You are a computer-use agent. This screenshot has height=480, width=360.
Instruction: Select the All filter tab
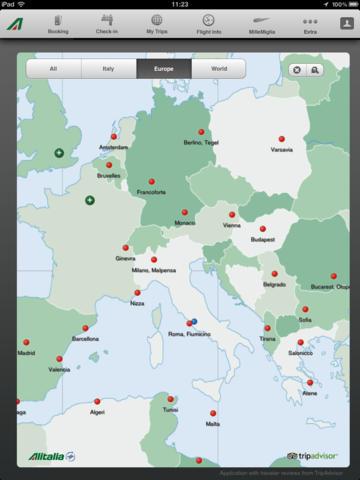54,69
